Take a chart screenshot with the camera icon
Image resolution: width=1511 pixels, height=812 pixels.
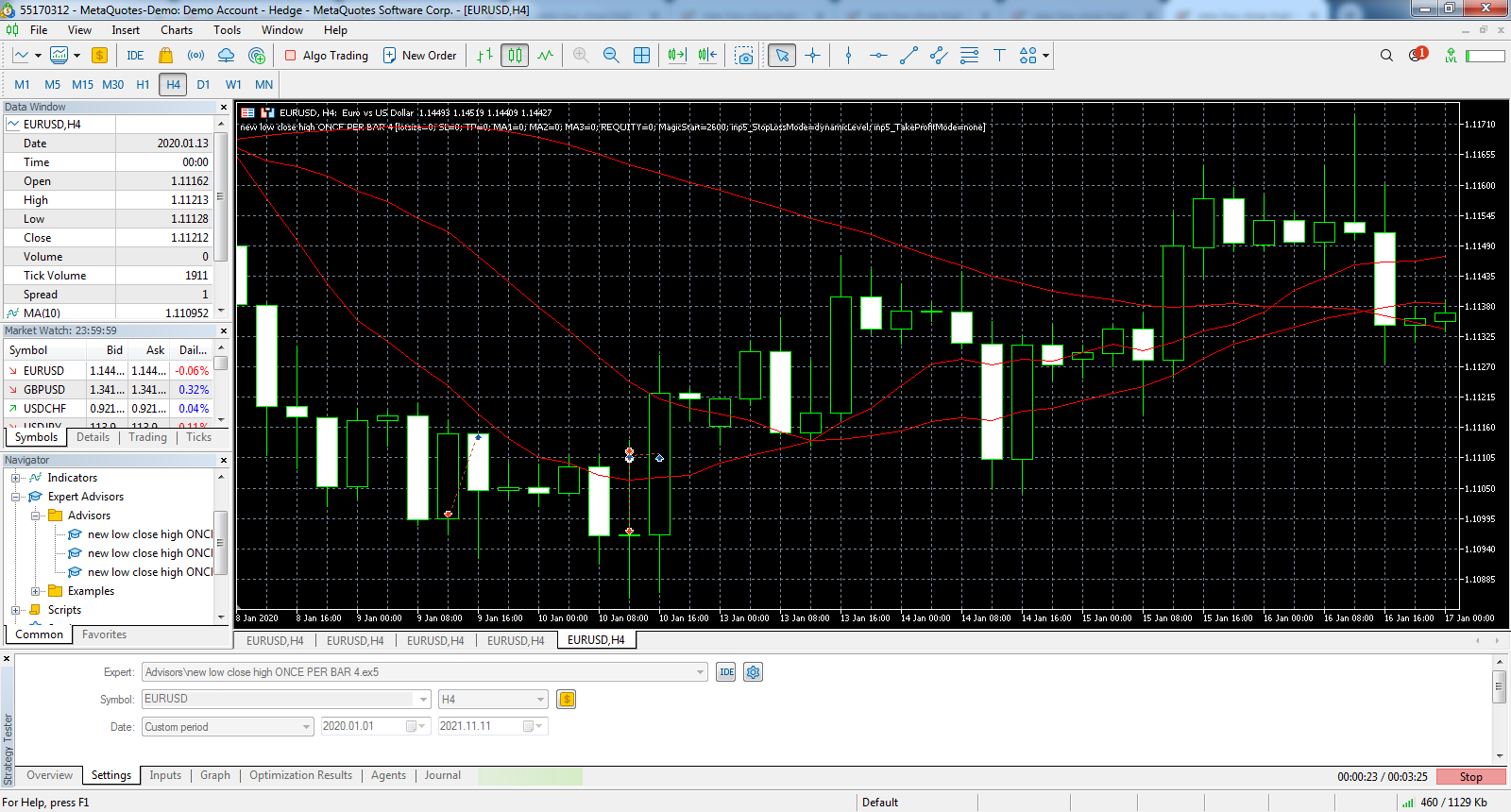point(744,56)
